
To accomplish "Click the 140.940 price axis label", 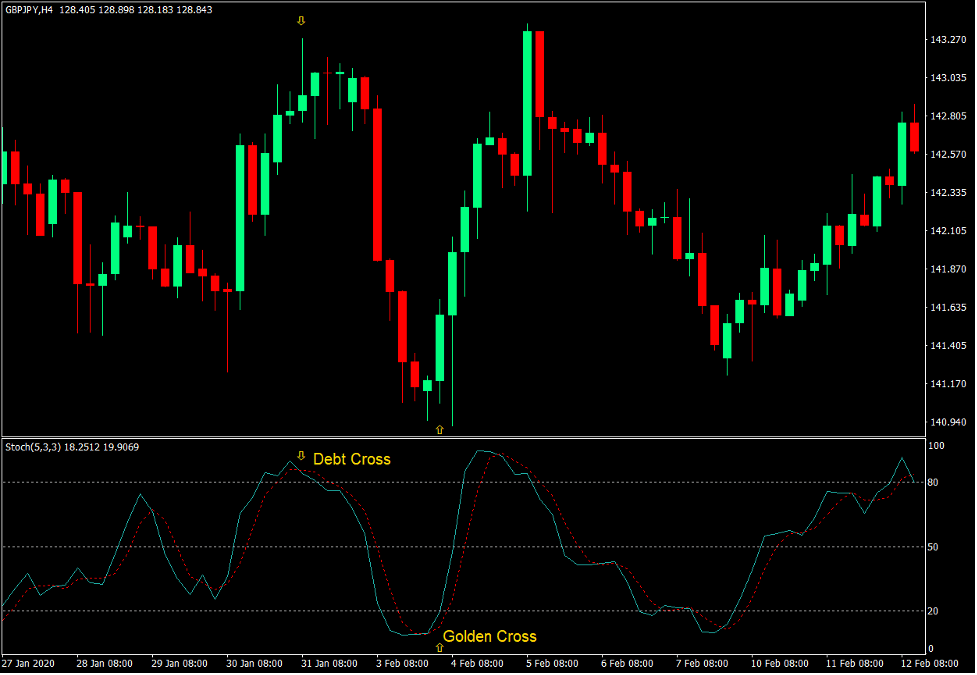I will 946,422.
